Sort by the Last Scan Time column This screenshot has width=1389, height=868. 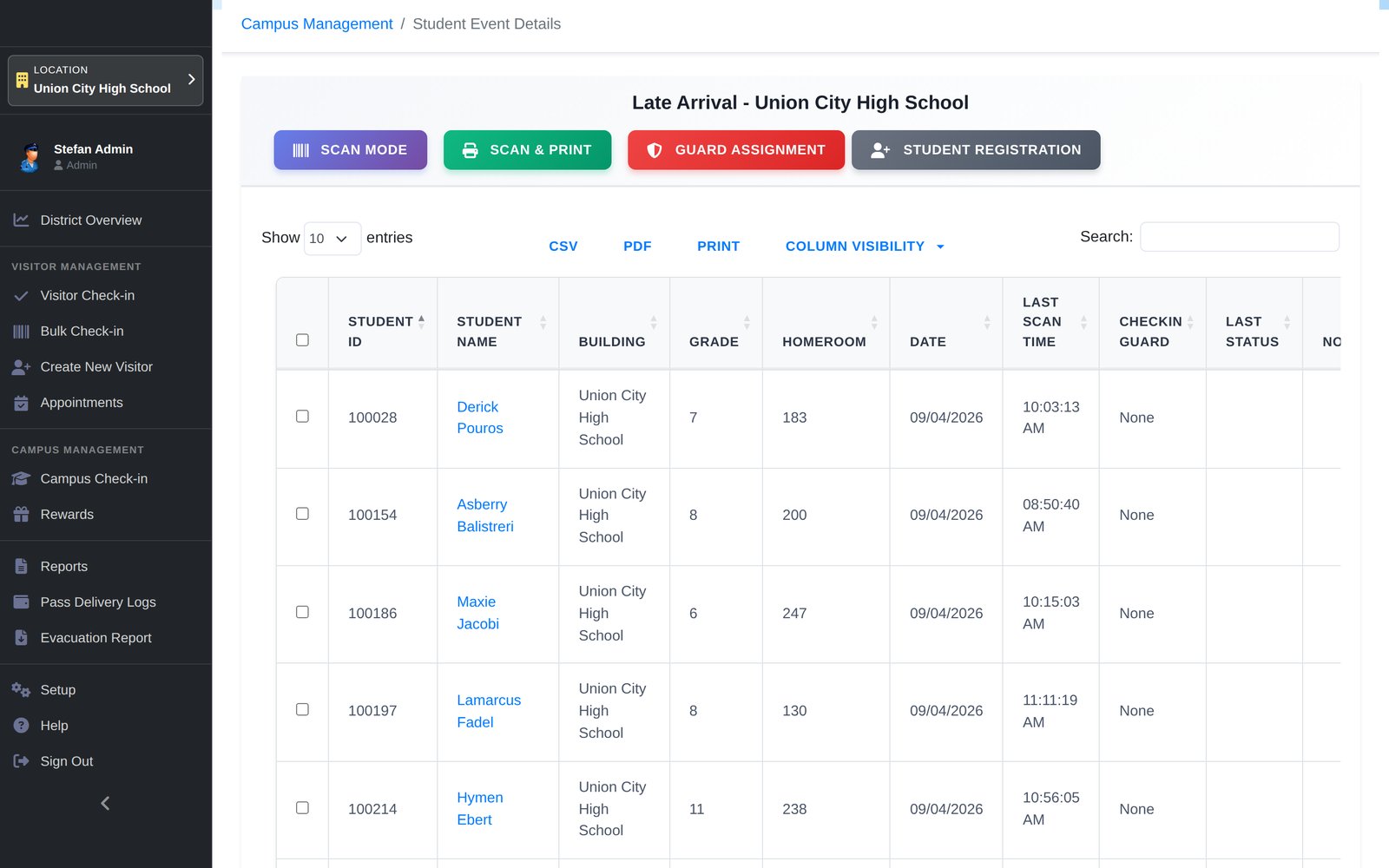(1050, 322)
